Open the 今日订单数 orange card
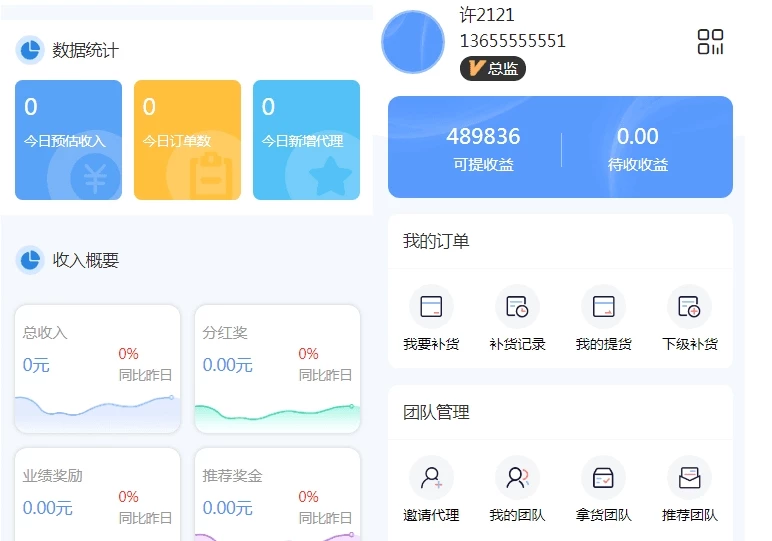Image resolution: width=772 pixels, height=541 pixels. 187,140
